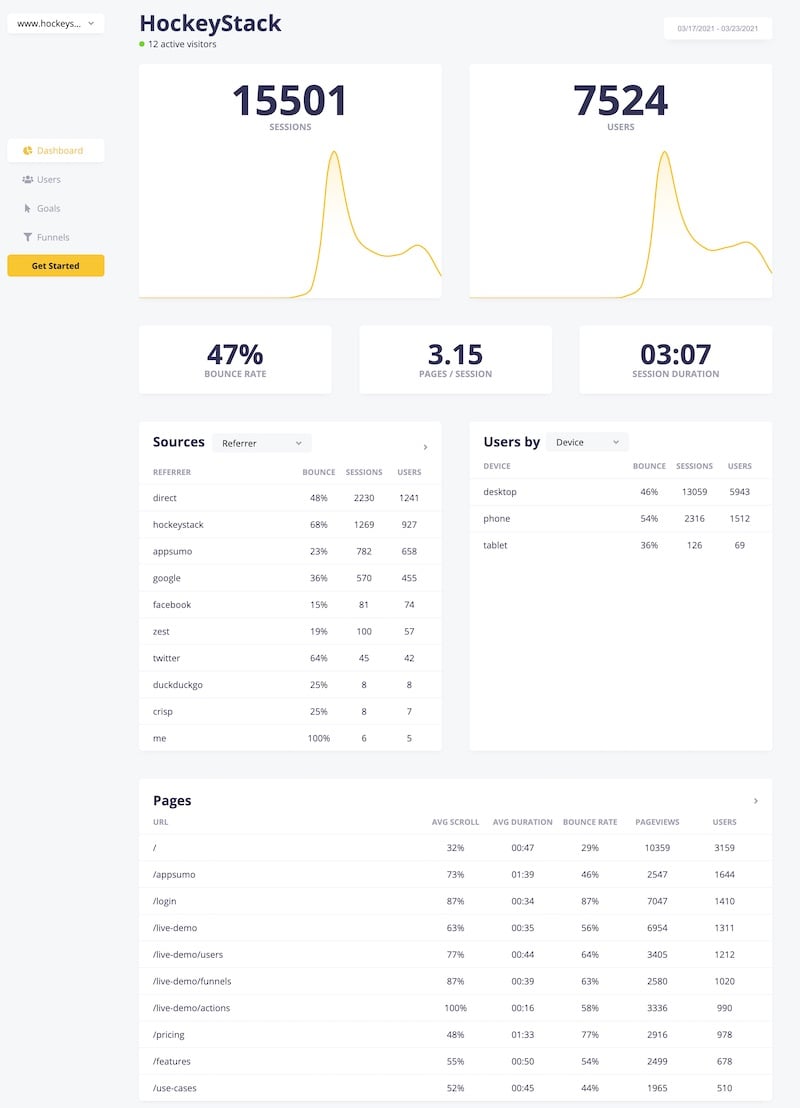The height and width of the screenshot is (1108, 800).
Task: Click the Users people icon in sidebar
Action: [28, 180]
